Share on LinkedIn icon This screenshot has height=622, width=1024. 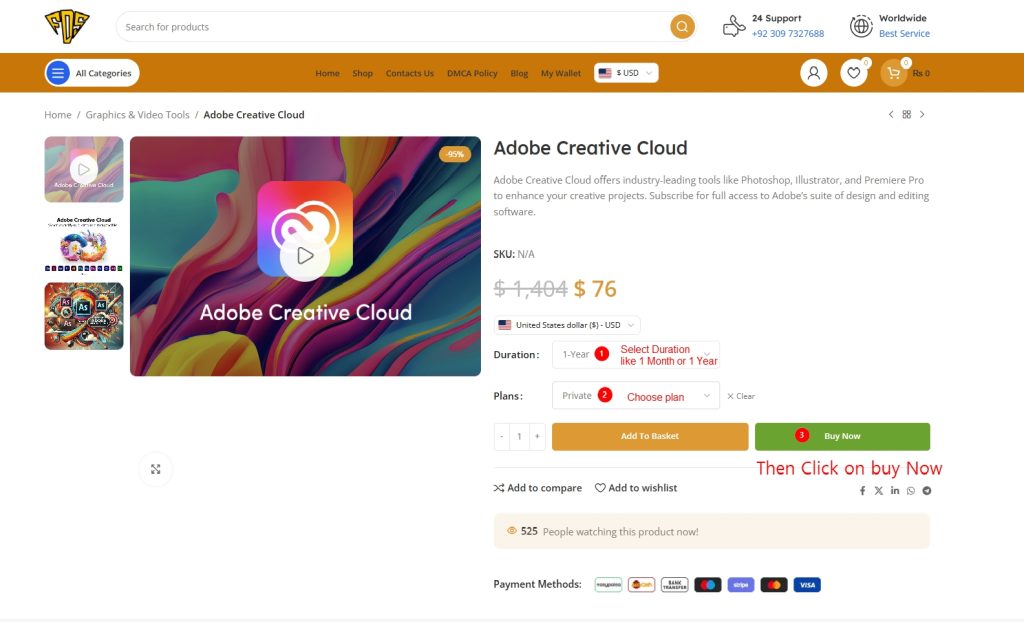895,491
